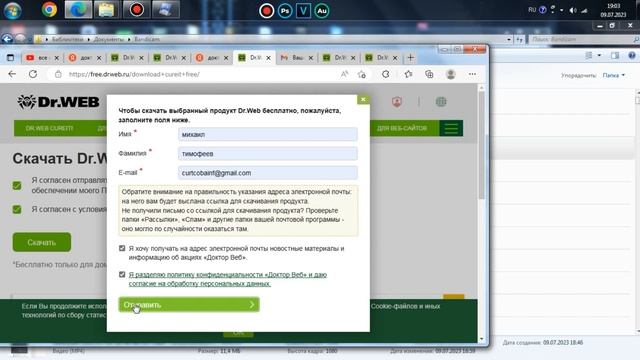Click the Dr.Web profile shield icon
This screenshot has height=360, width=640.
point(397,102)
